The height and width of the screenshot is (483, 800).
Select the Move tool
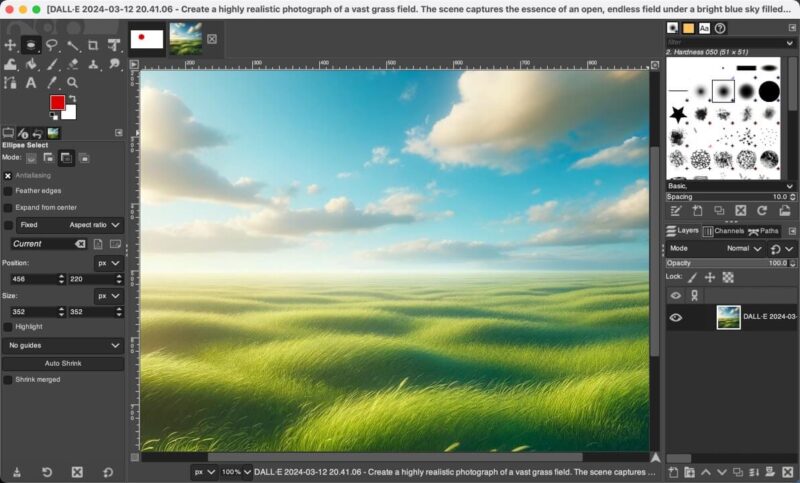click(10, 45)
